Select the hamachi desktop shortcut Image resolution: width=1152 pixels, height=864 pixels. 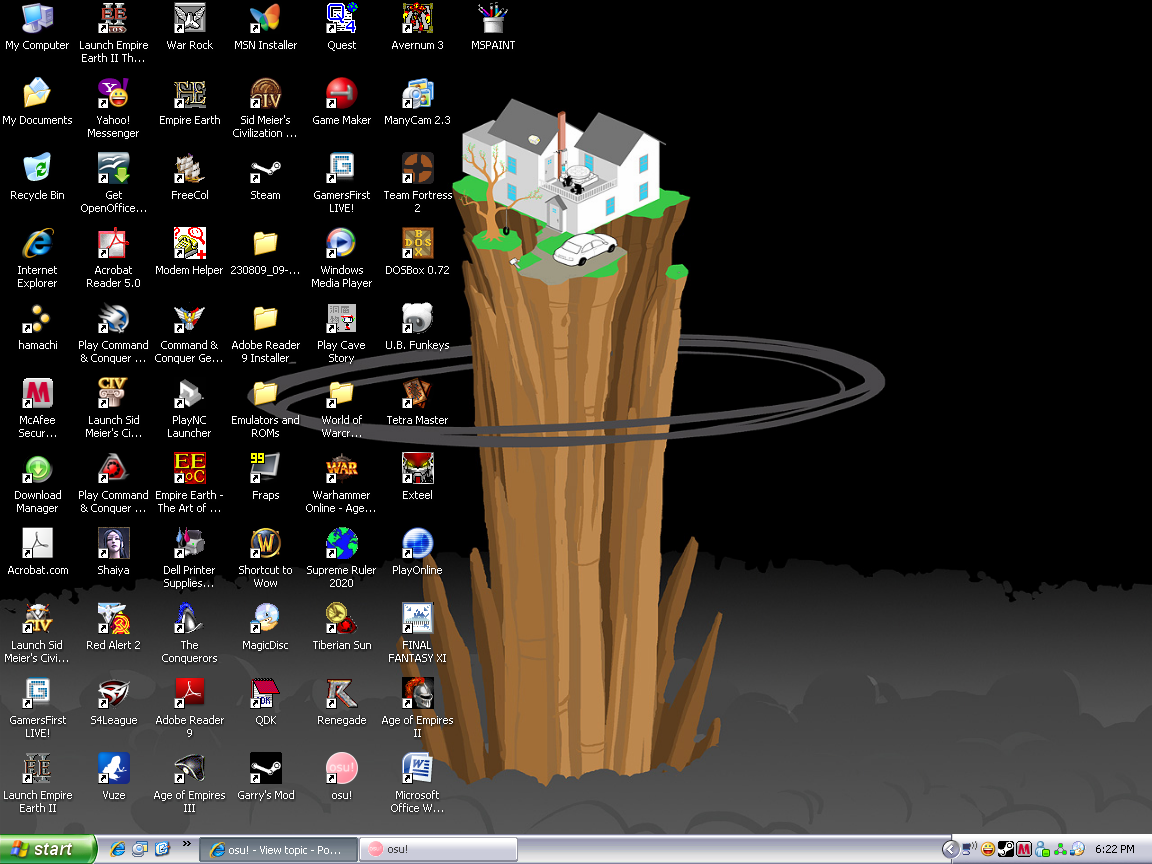(37, 327)
